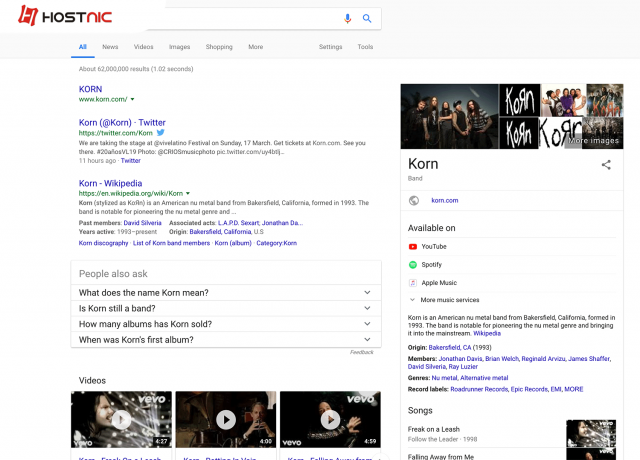Expand 'Is Korn still a band?'
This screenshot has height=460, width=640.
click(226, 308)
